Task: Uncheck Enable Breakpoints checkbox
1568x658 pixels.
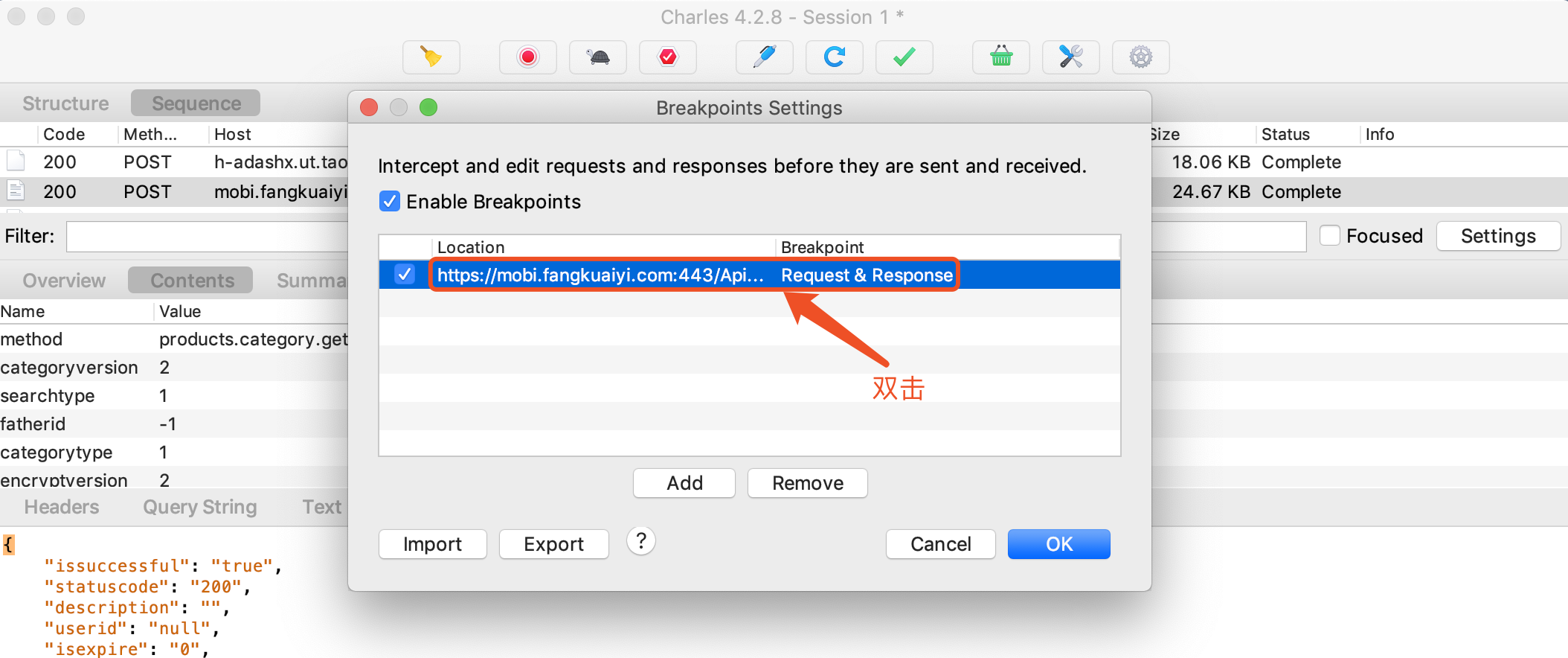Action: [390, 201]
